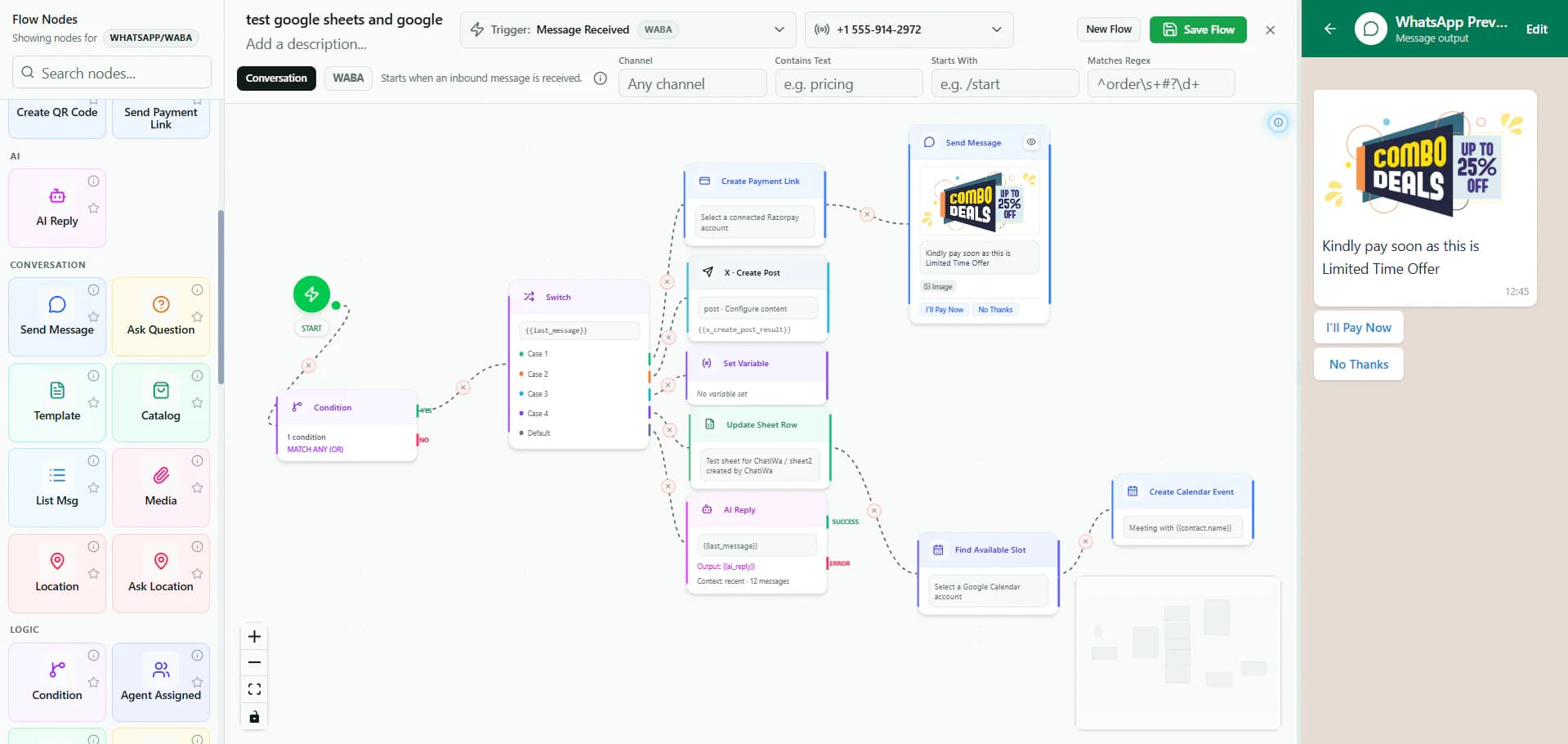
Task: Add the AI Reply node from sidebar
Action: [x=57, y=208]
